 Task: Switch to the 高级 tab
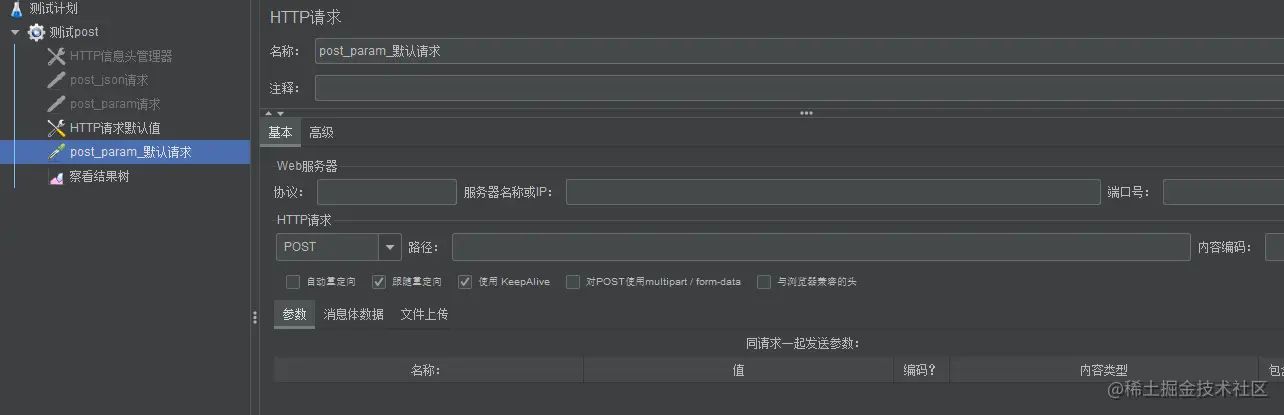pyautogui.click(x=321, y=132)
